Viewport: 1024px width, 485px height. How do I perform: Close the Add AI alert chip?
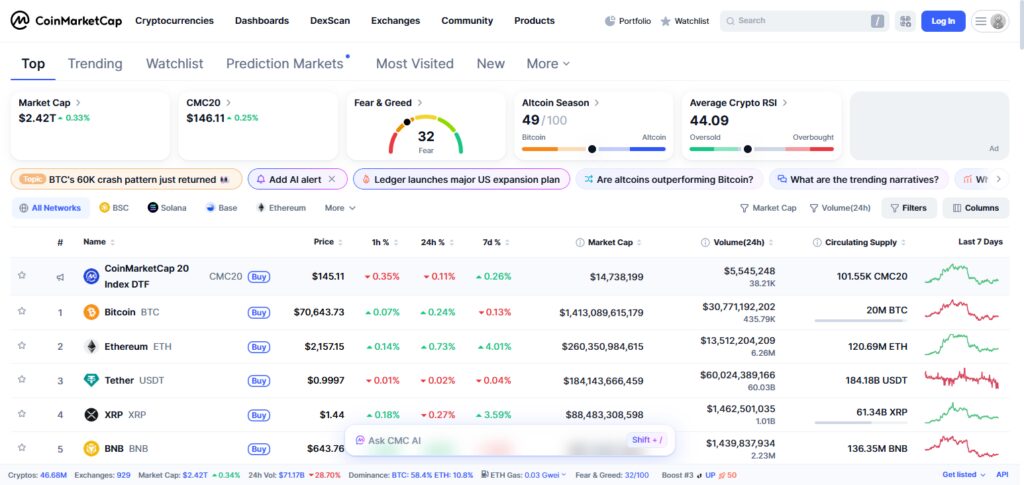pos(332,179)
